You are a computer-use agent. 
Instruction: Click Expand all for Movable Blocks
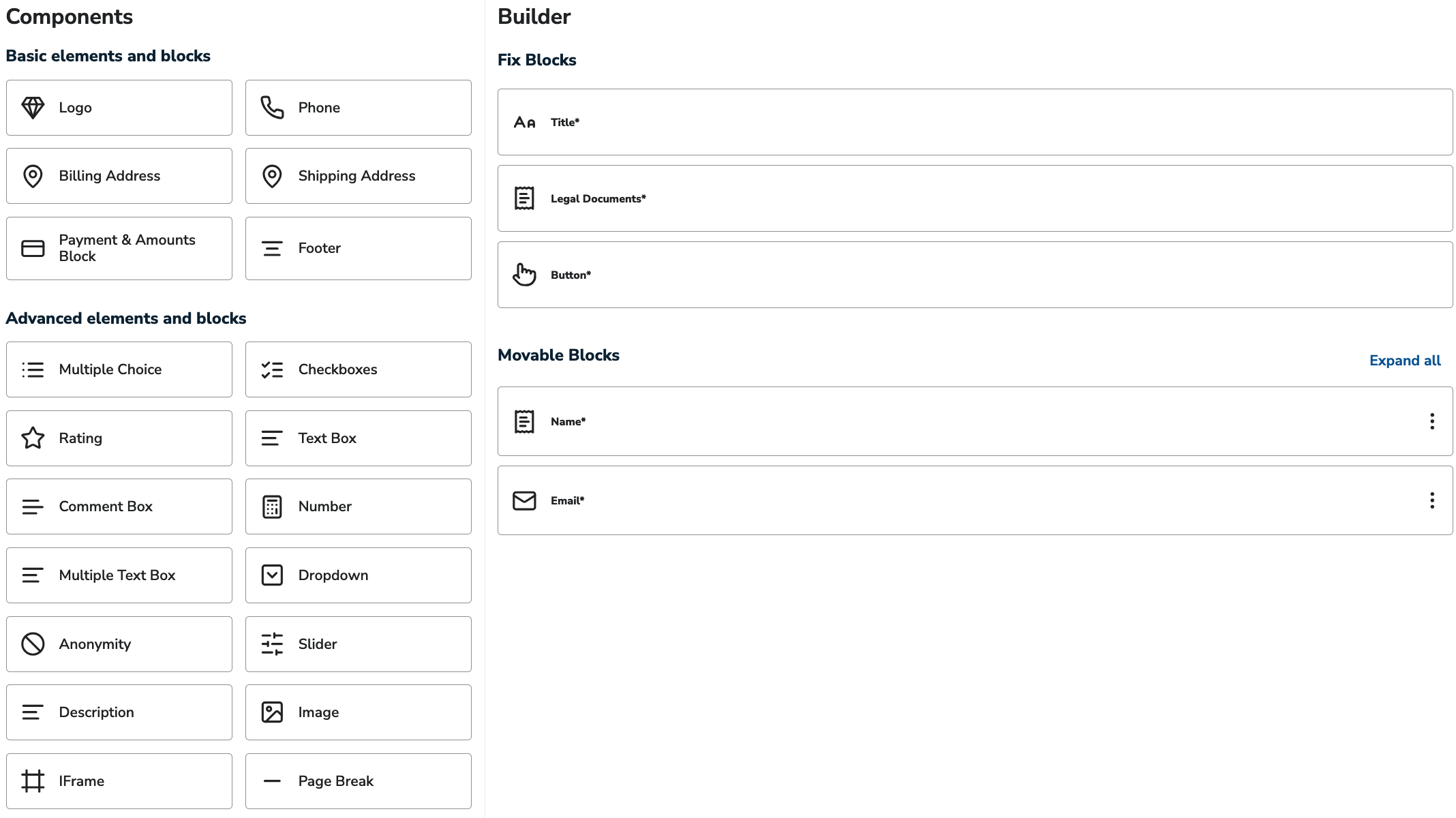(1405, 360)
